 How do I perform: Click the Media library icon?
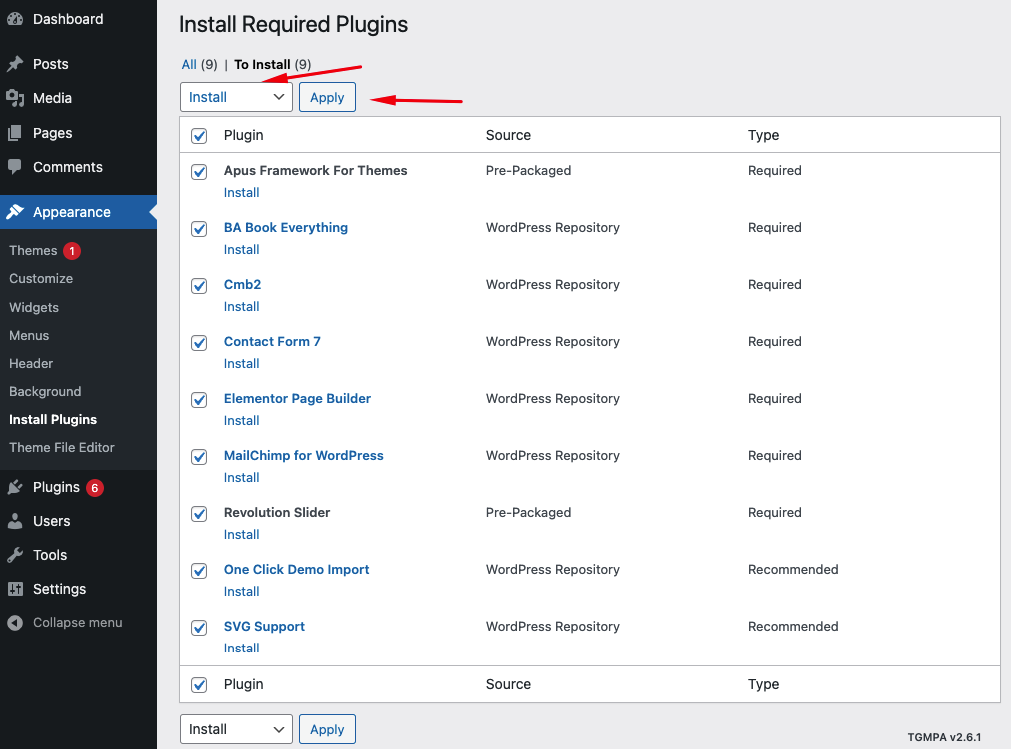pyautogui.click(x=15, y=98)
